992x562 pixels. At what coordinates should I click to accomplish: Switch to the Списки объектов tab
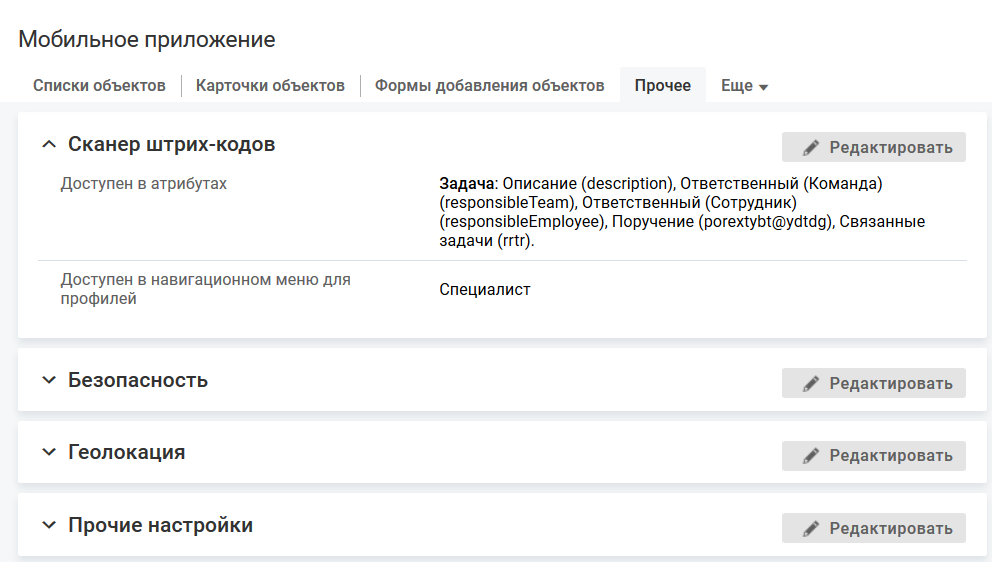pyautogui.click(x=99, y=86)
